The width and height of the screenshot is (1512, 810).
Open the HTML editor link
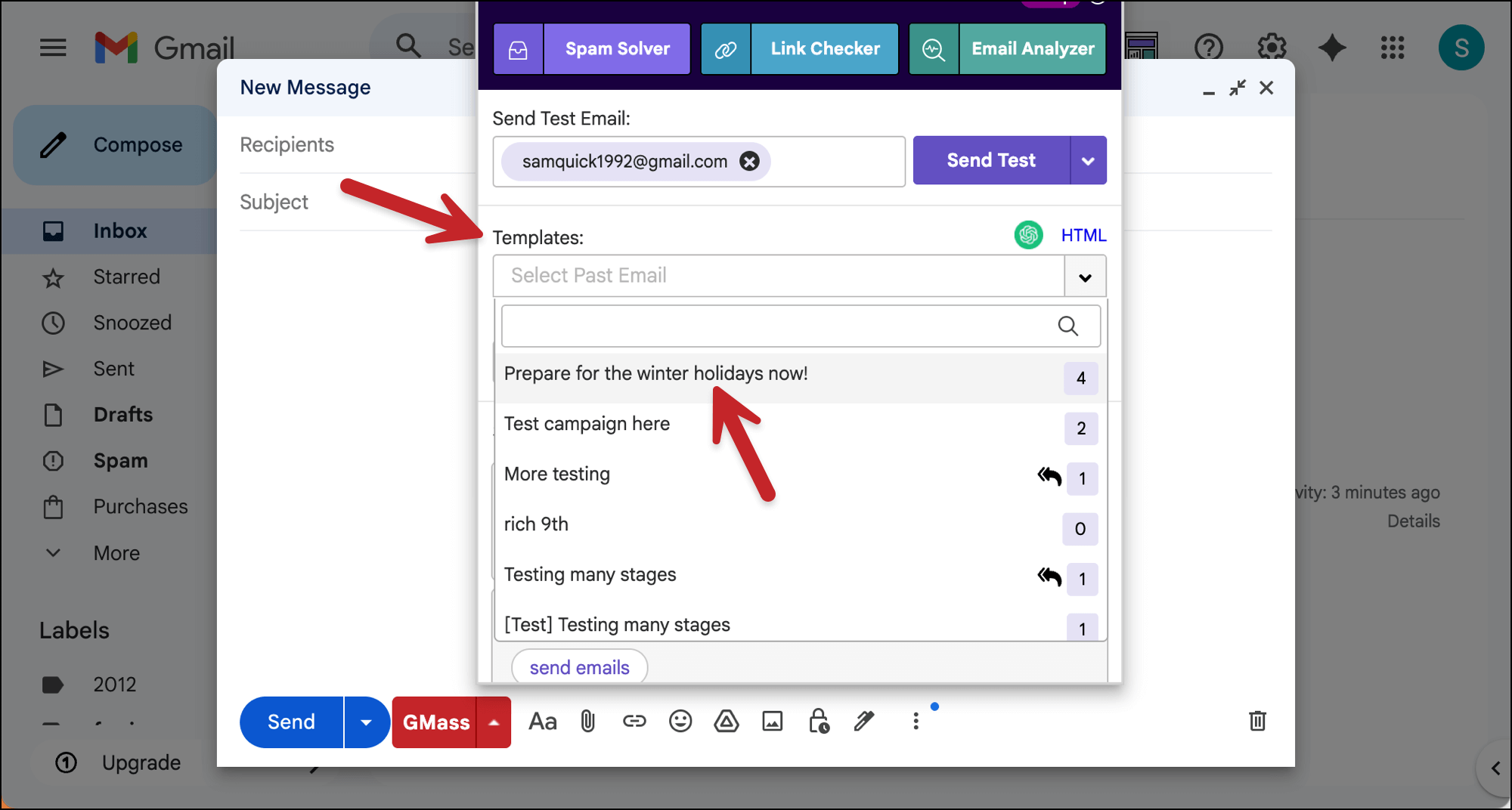point(1083,235)
